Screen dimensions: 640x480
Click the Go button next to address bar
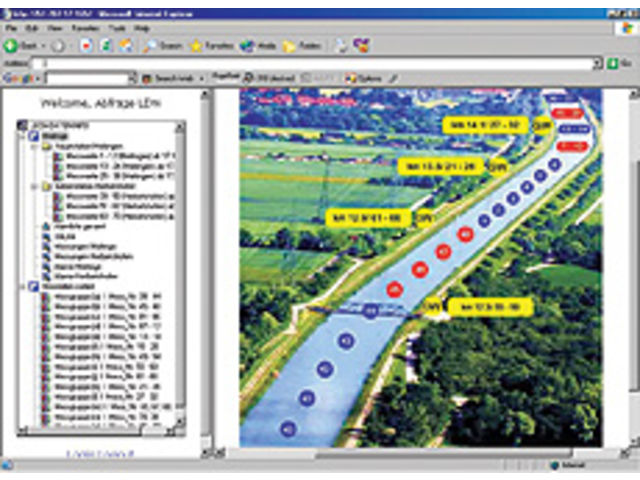[x=619, y=62]
